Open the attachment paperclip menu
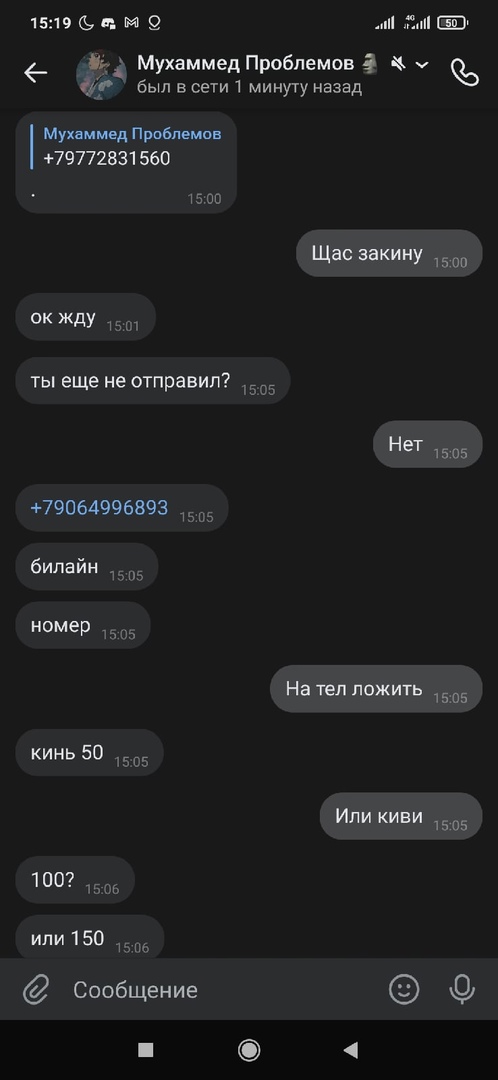The width and height of the screenshot is (498, 1080). (x=34, y=990)
